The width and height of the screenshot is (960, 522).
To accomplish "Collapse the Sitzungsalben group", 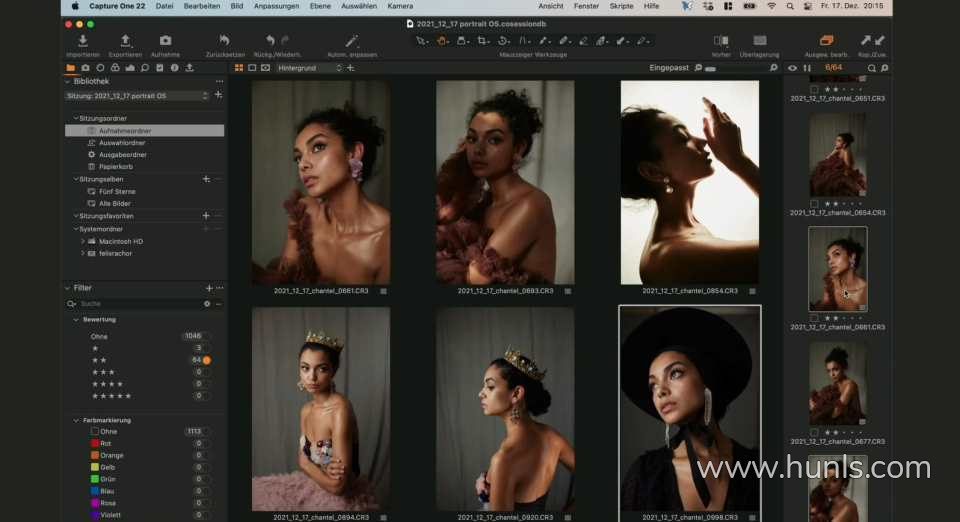I will (75, 179).
